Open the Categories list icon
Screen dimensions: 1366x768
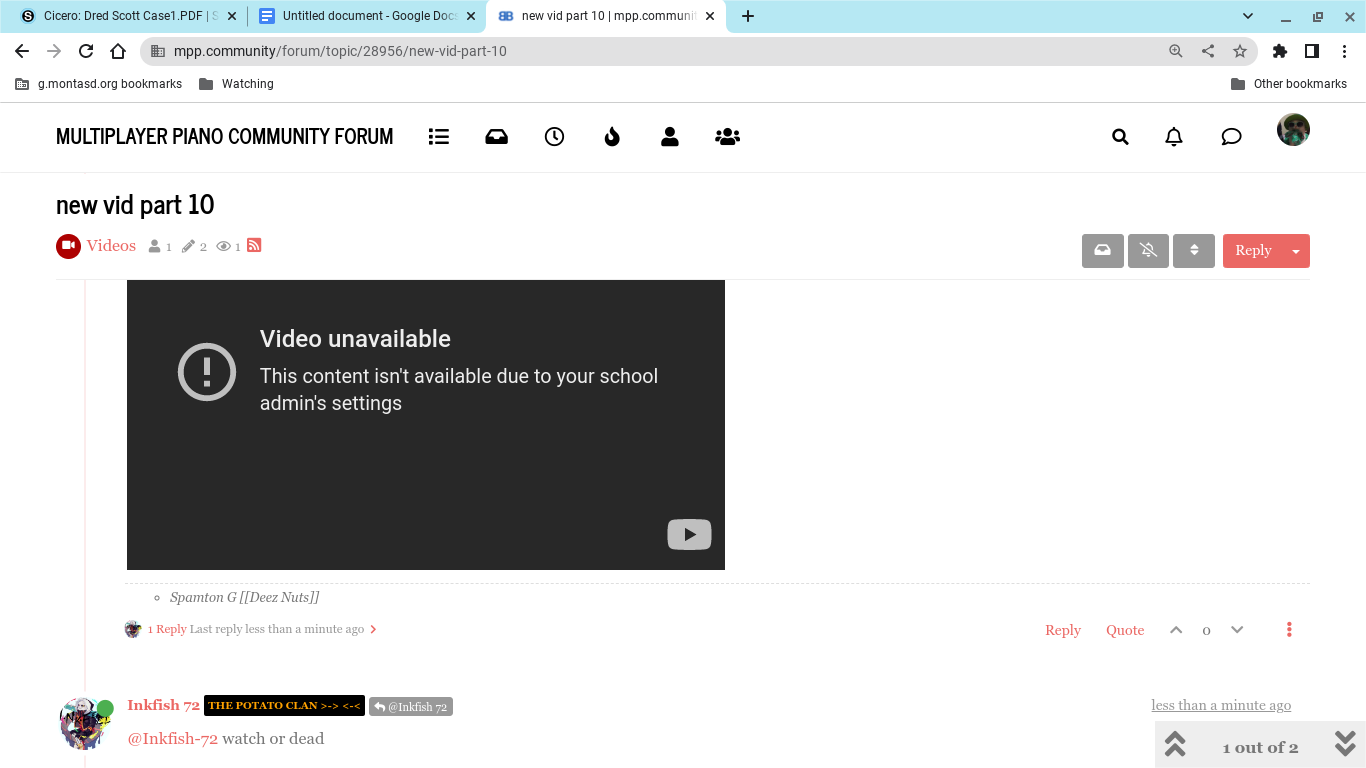(x=438, y=137)
